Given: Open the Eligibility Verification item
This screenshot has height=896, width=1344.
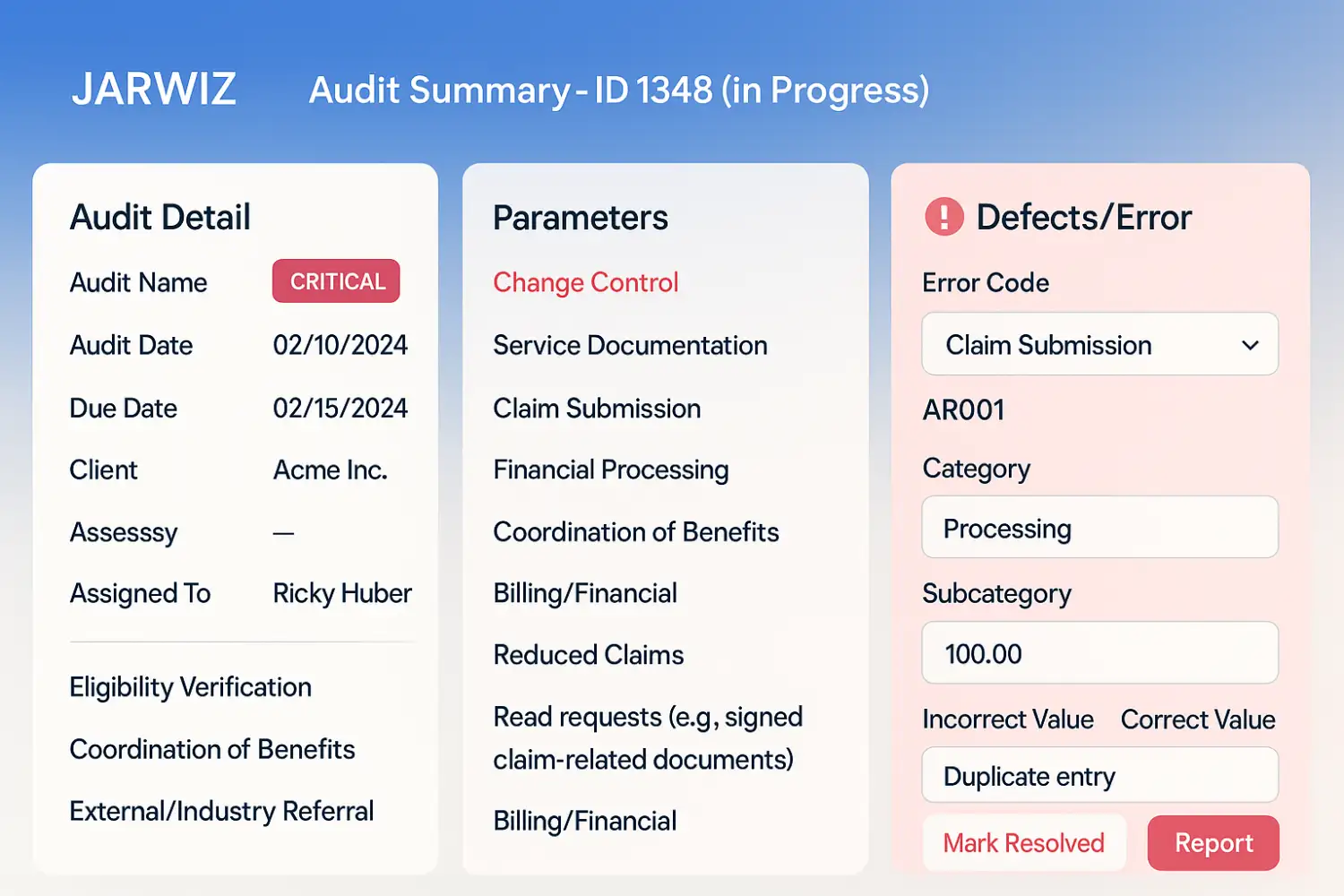Looking at the screenshot, I should [x=191, y=687].
